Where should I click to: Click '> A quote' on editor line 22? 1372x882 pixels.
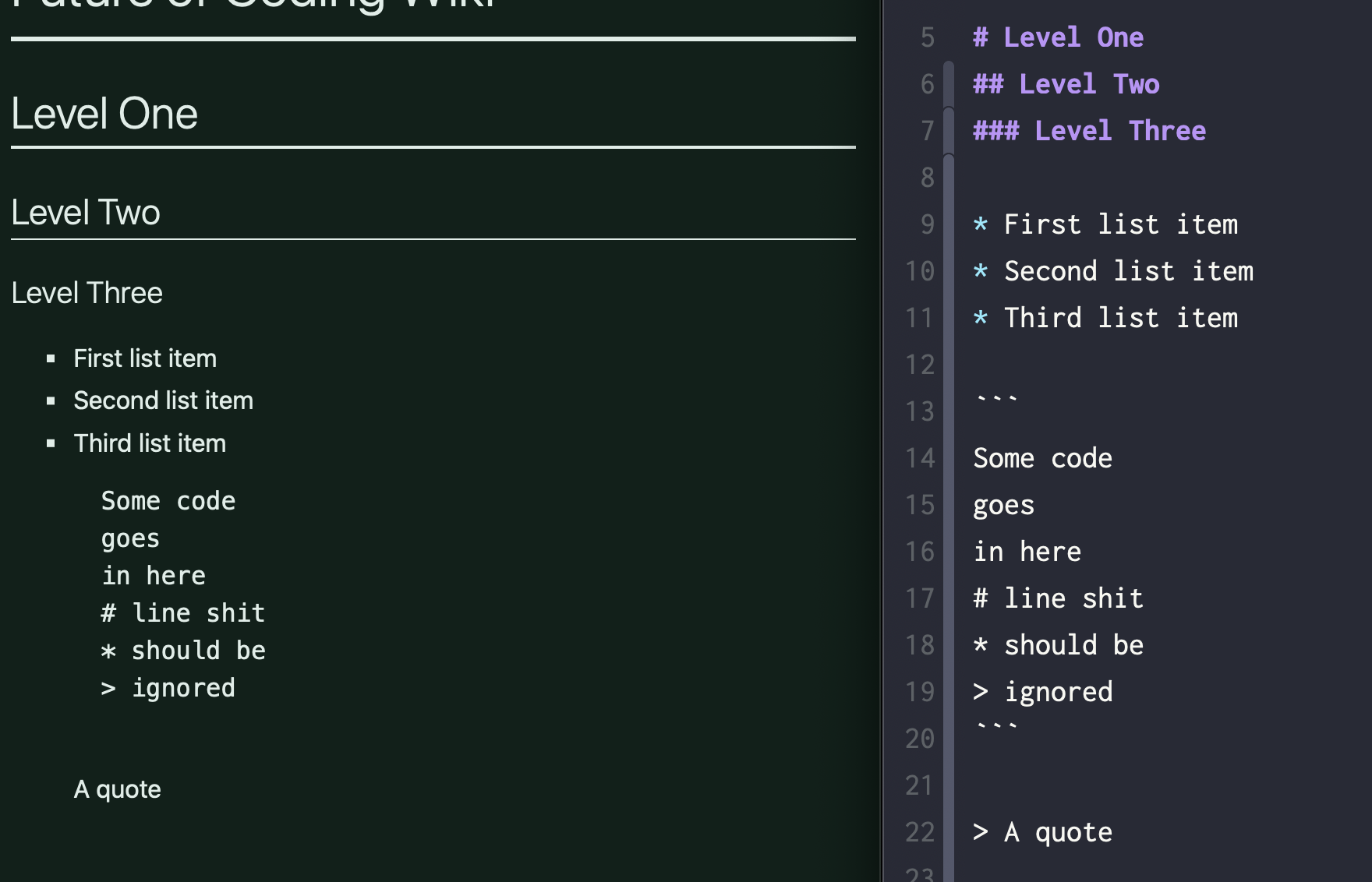coord(1043,832)
